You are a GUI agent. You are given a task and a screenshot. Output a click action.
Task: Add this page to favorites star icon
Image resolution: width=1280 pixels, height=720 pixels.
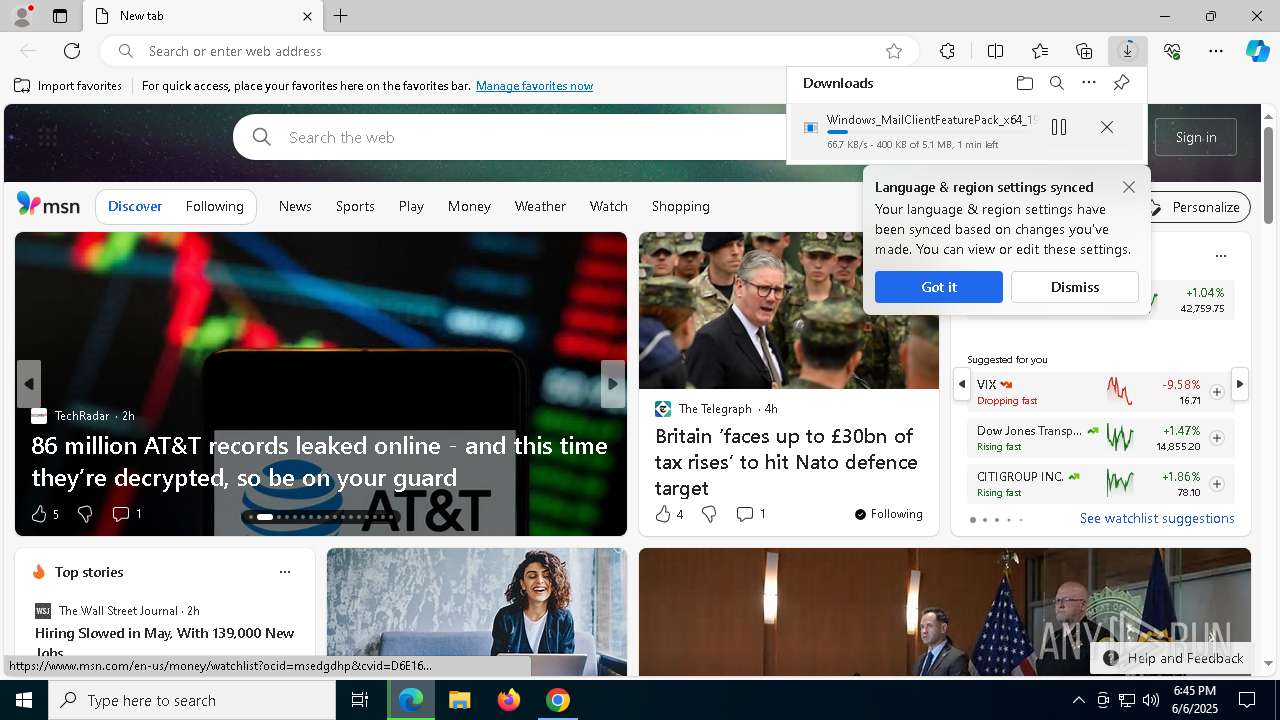(x=894, y=51)
